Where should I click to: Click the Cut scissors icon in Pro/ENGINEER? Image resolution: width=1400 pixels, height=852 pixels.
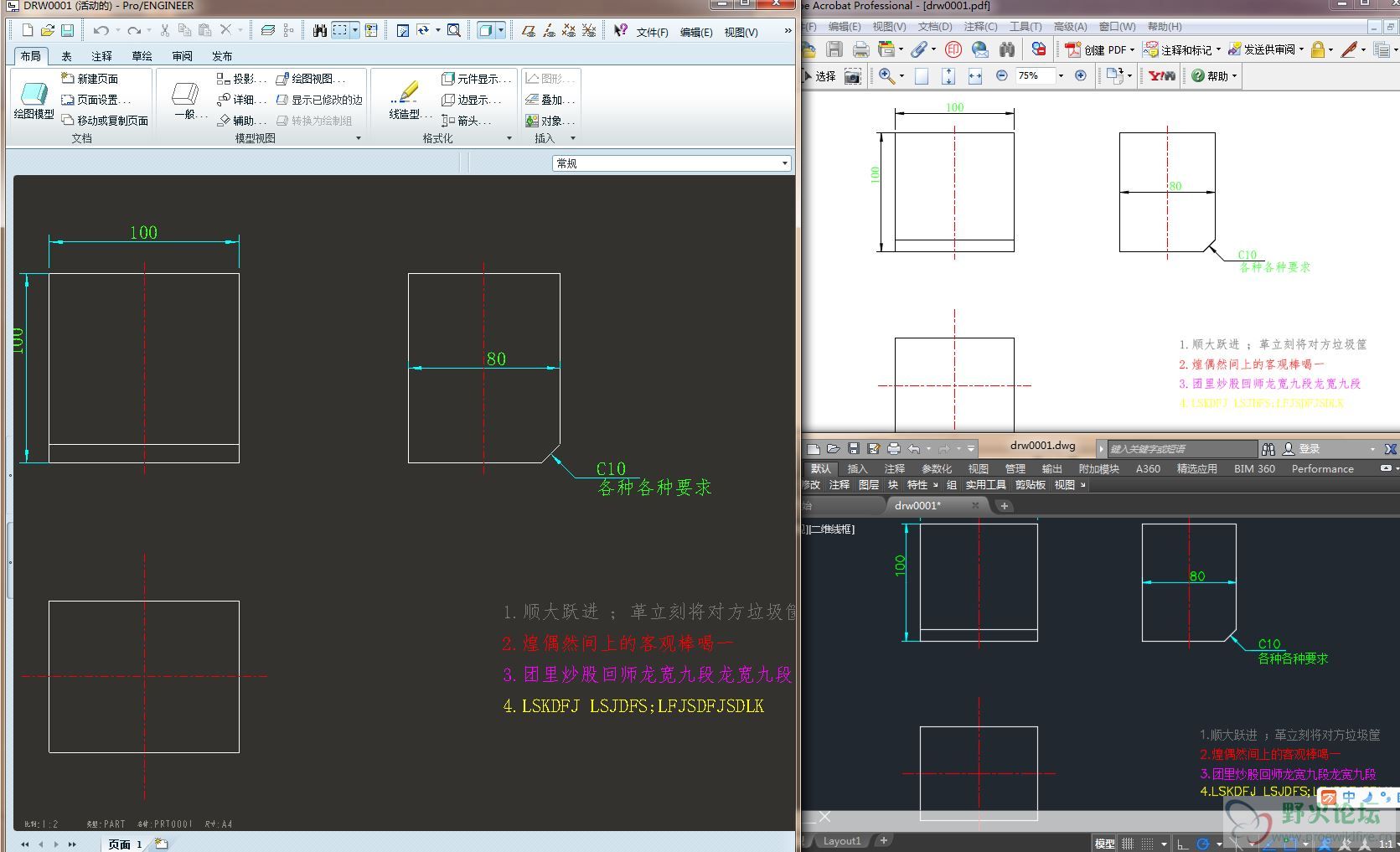pos(164,31)
